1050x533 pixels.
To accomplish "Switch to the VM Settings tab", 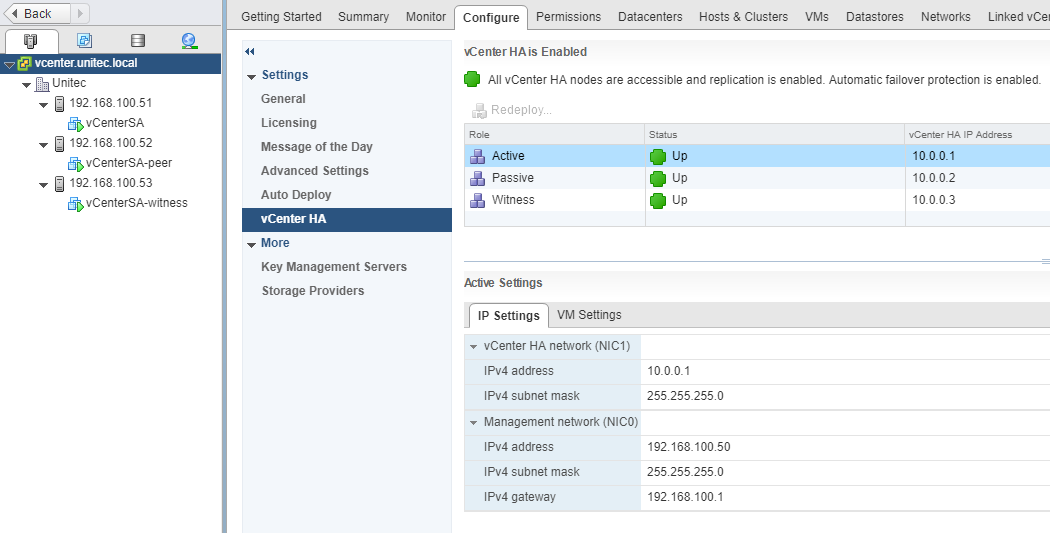I will (x=589, y=315).
